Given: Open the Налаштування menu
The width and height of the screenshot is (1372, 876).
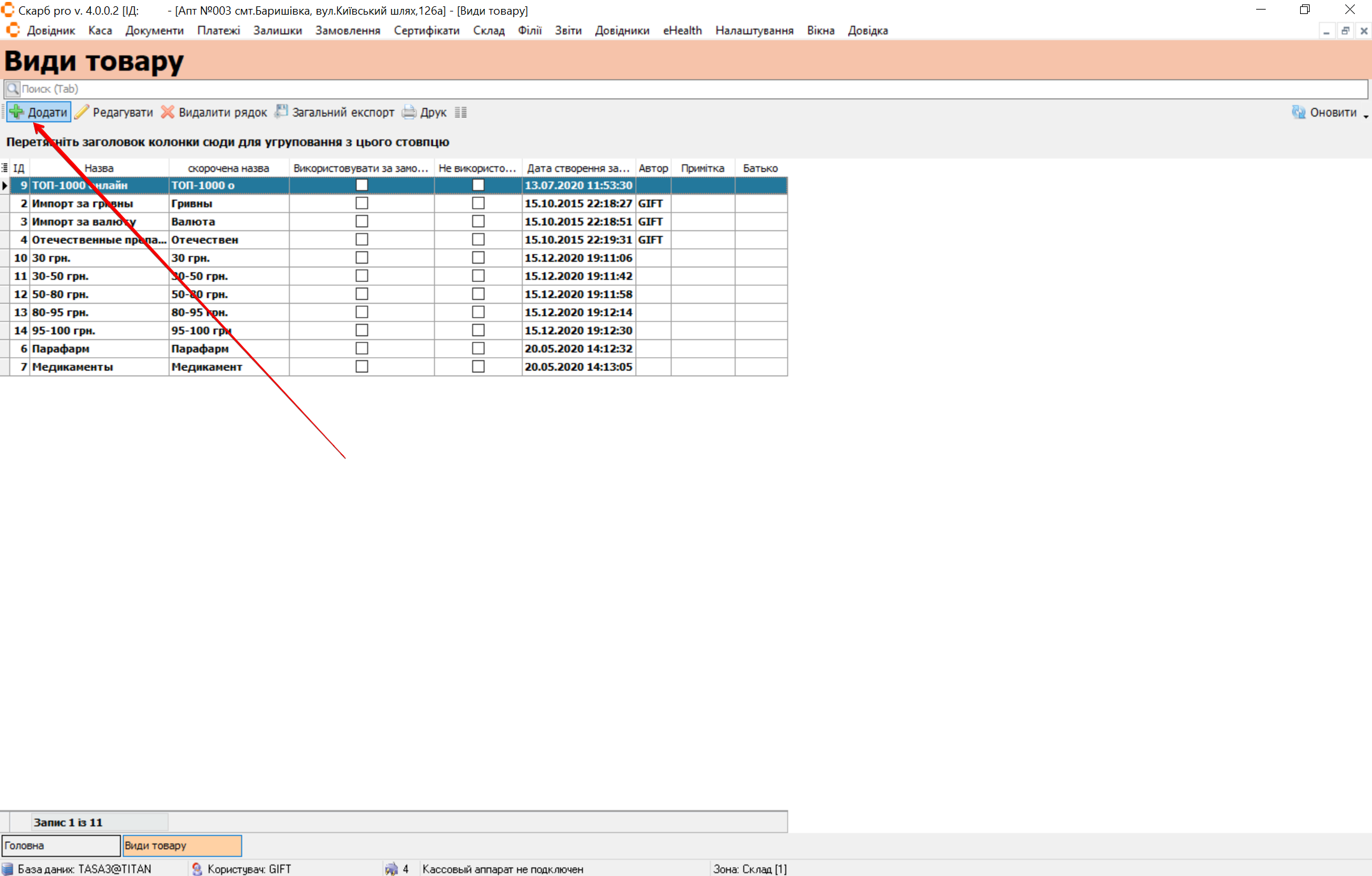Looking at the screenshot, I should pos(754,31).
